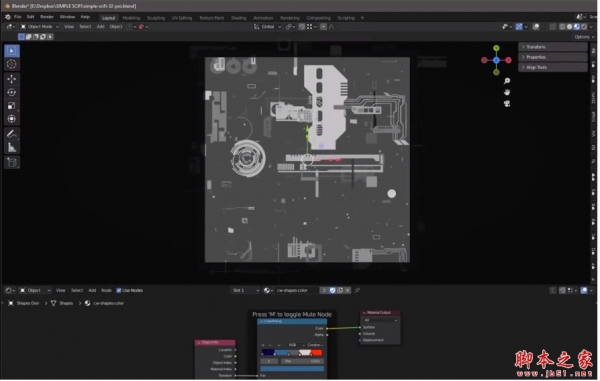The width and height of the screenshot is (600, 381).
Task: Click the Object Info node header
Action: 215,343
